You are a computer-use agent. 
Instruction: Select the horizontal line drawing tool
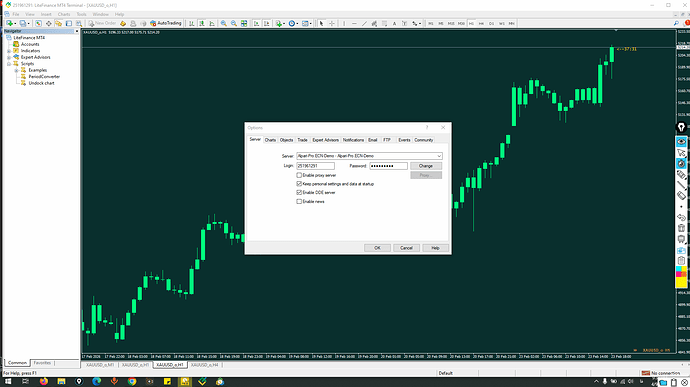point(354,23)
